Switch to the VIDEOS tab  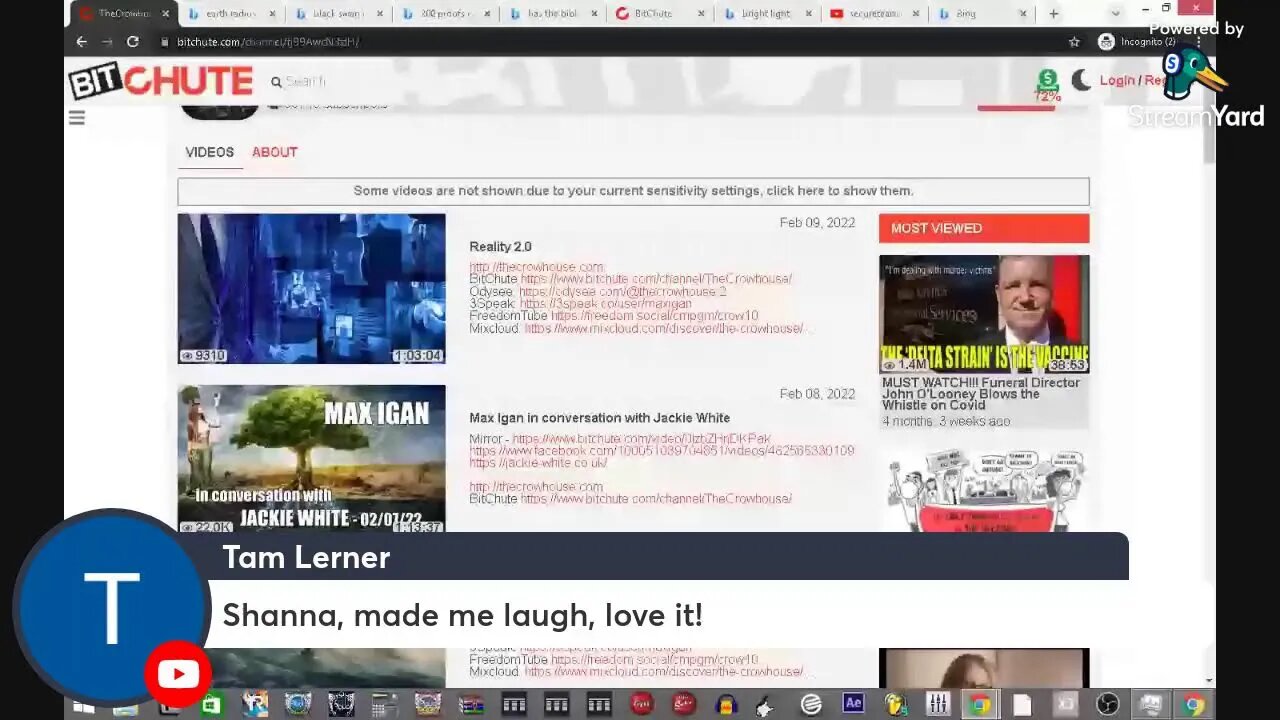209,152
